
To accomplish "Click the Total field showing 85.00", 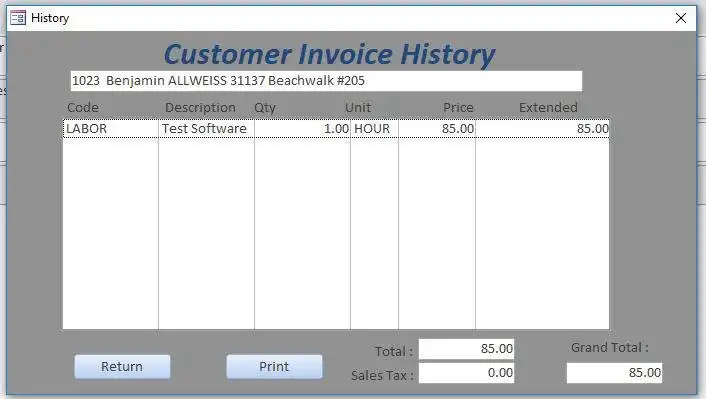I will pyautogui.click(x=466, y=349).
